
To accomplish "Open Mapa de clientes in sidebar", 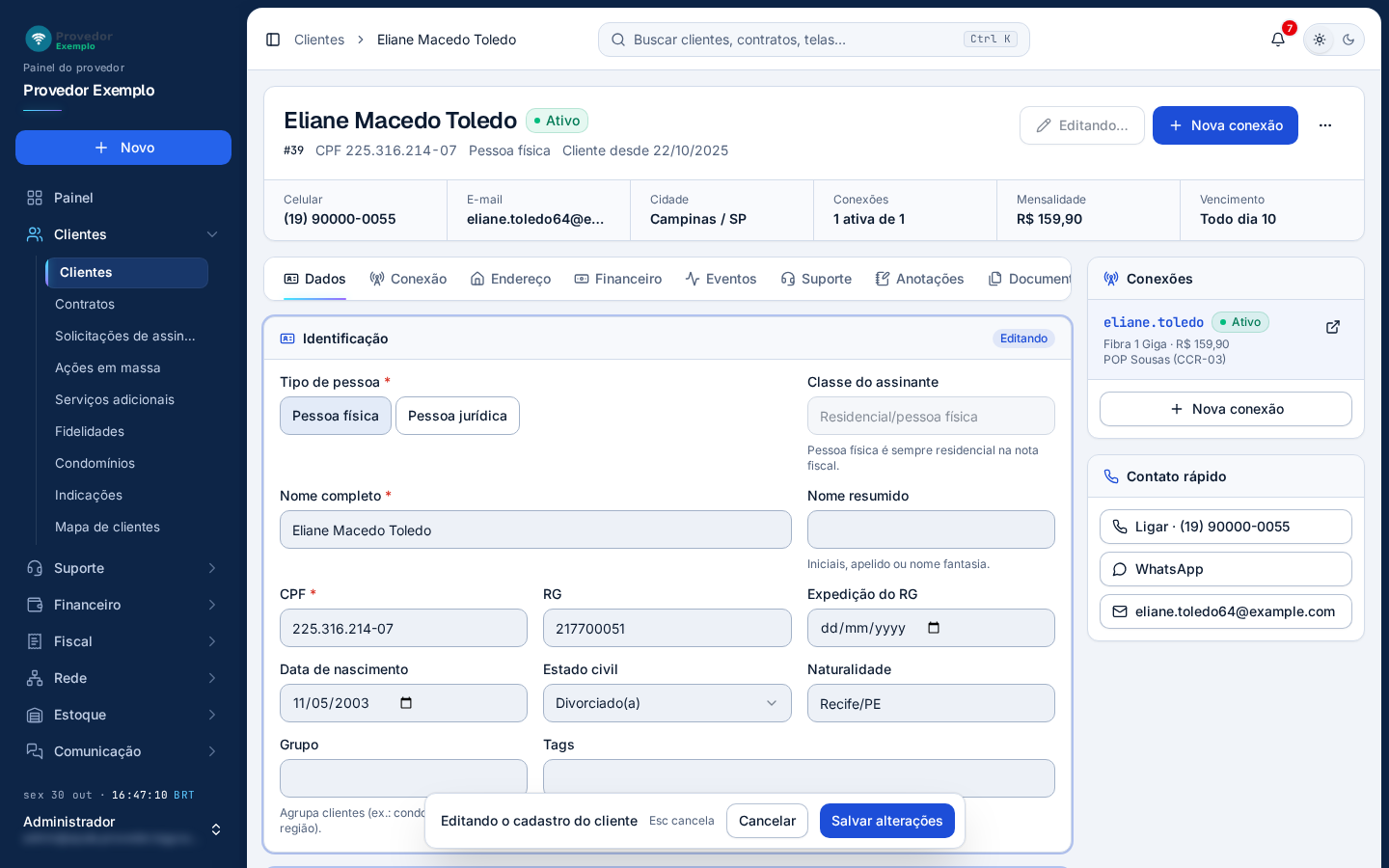I will [127, 527].
